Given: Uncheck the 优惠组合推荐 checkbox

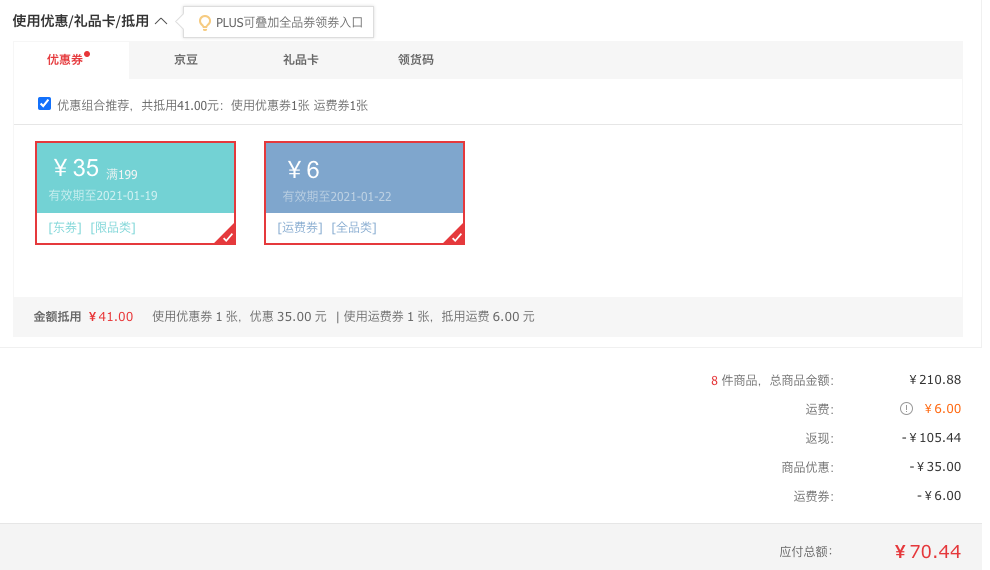Looking at the screenshot, I should click(x=44, y=104).
